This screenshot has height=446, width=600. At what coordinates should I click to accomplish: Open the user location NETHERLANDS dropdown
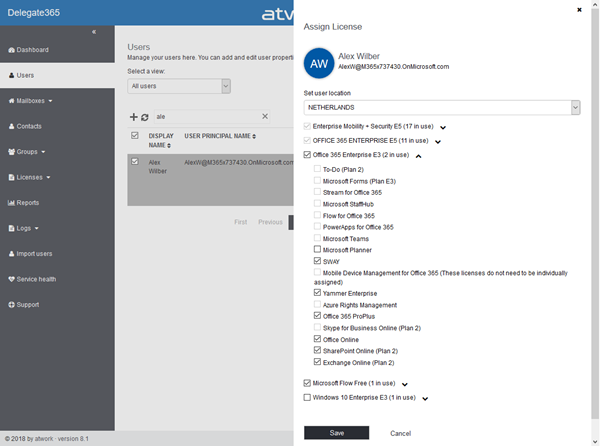[x=442, y=107]
